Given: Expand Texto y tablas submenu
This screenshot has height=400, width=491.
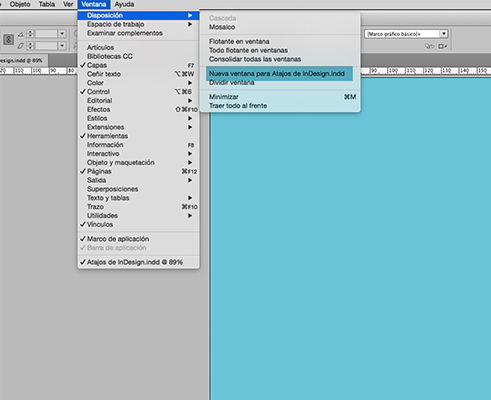Looking at the screenshot, I should click(x=138, y=198).
